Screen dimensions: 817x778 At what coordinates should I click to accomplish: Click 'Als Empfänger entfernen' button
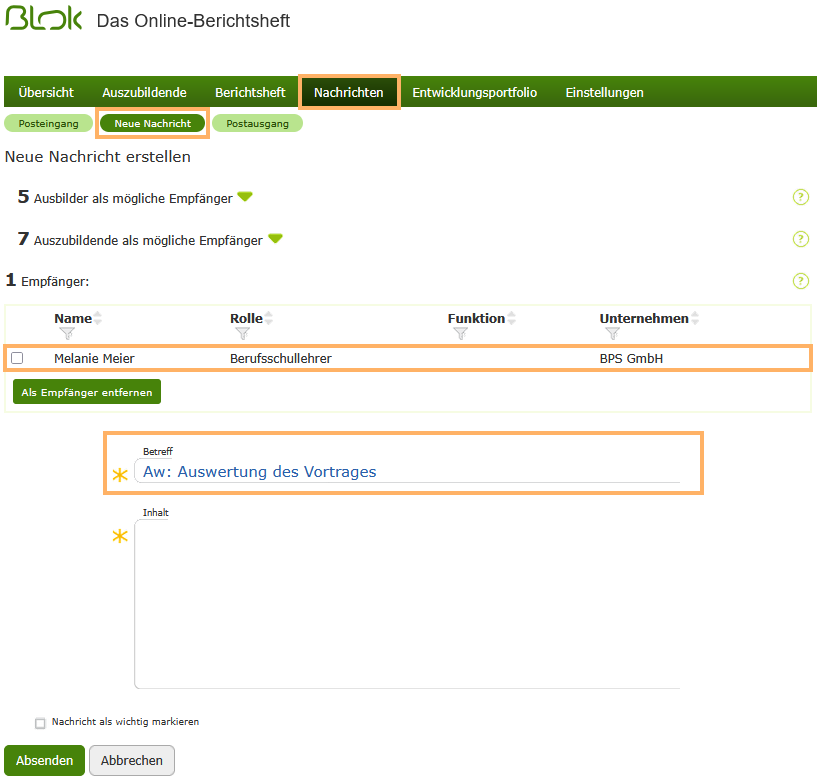(x=87, y=392)
